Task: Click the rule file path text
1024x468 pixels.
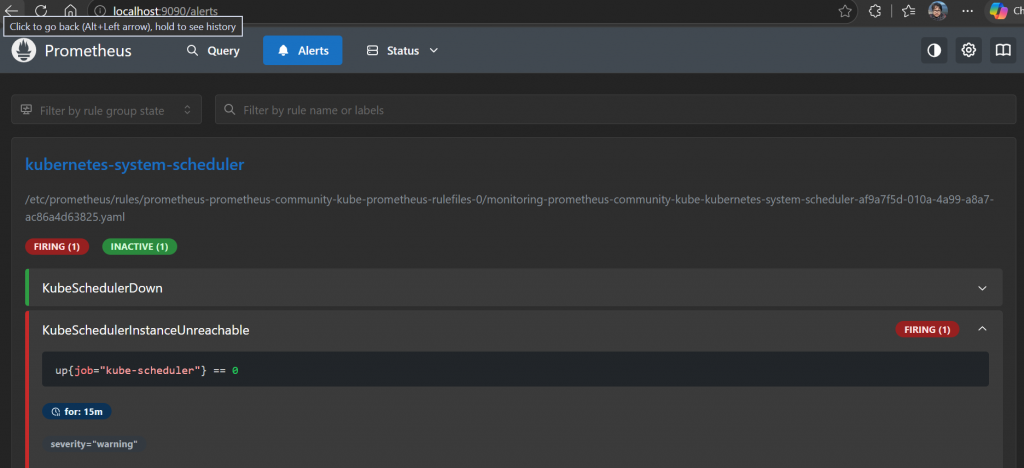Action: [509, 208]
